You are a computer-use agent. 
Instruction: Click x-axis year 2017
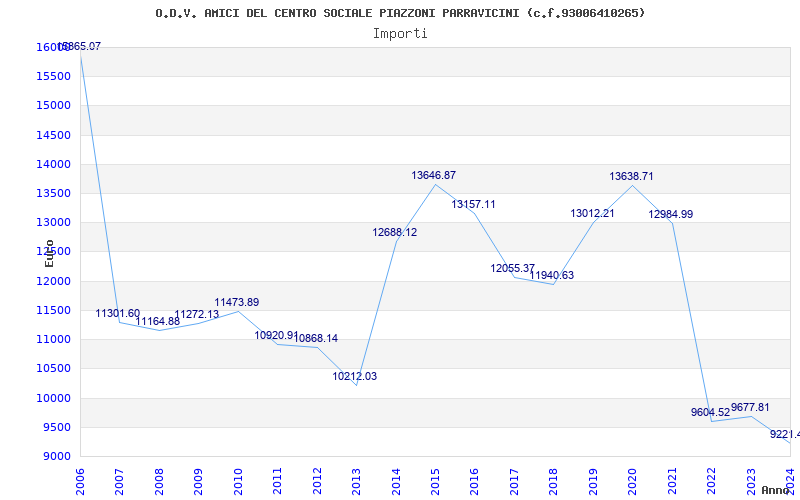pos(514,481)
